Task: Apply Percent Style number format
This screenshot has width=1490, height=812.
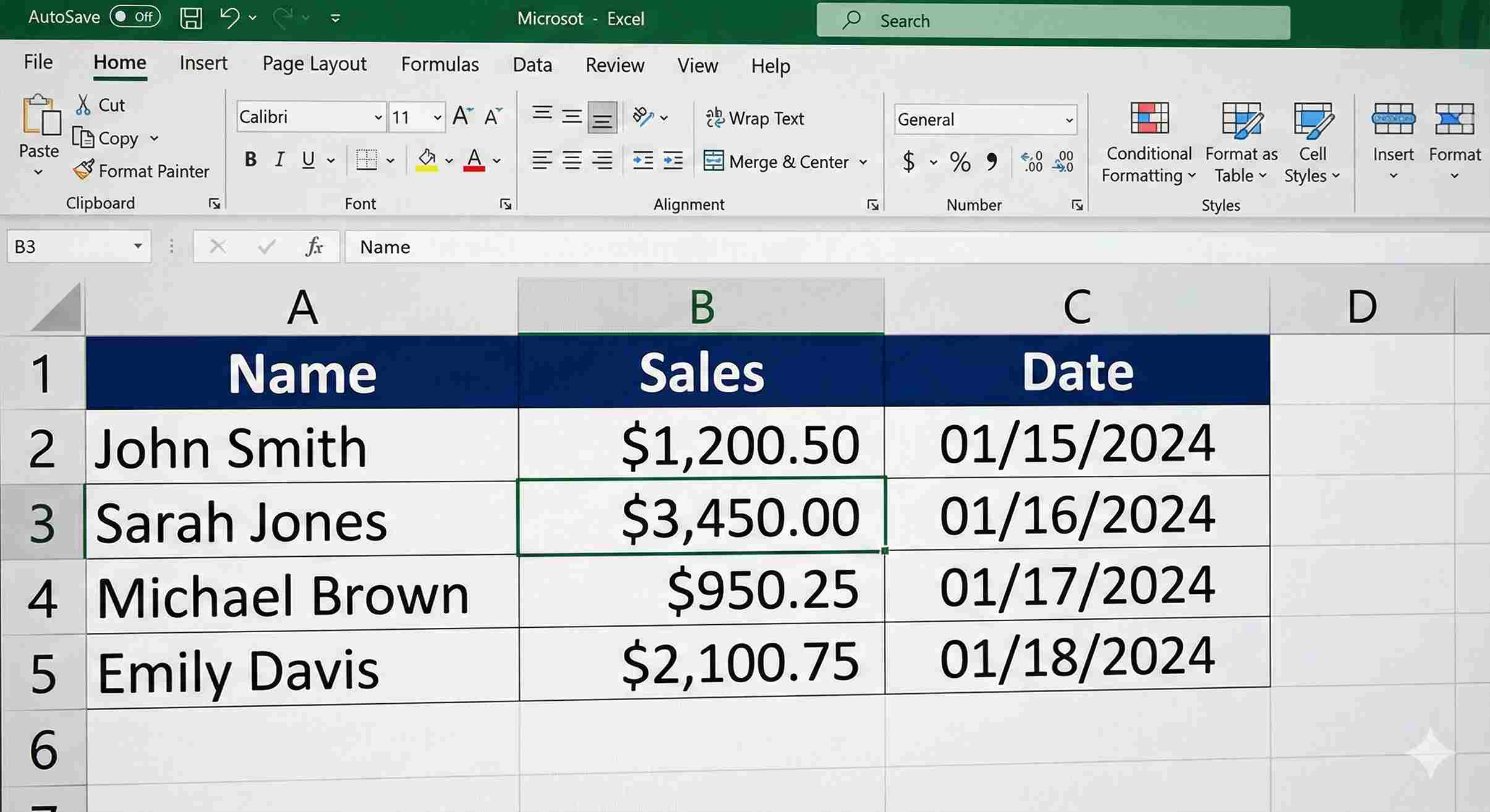Action: (x=960, y=162)
